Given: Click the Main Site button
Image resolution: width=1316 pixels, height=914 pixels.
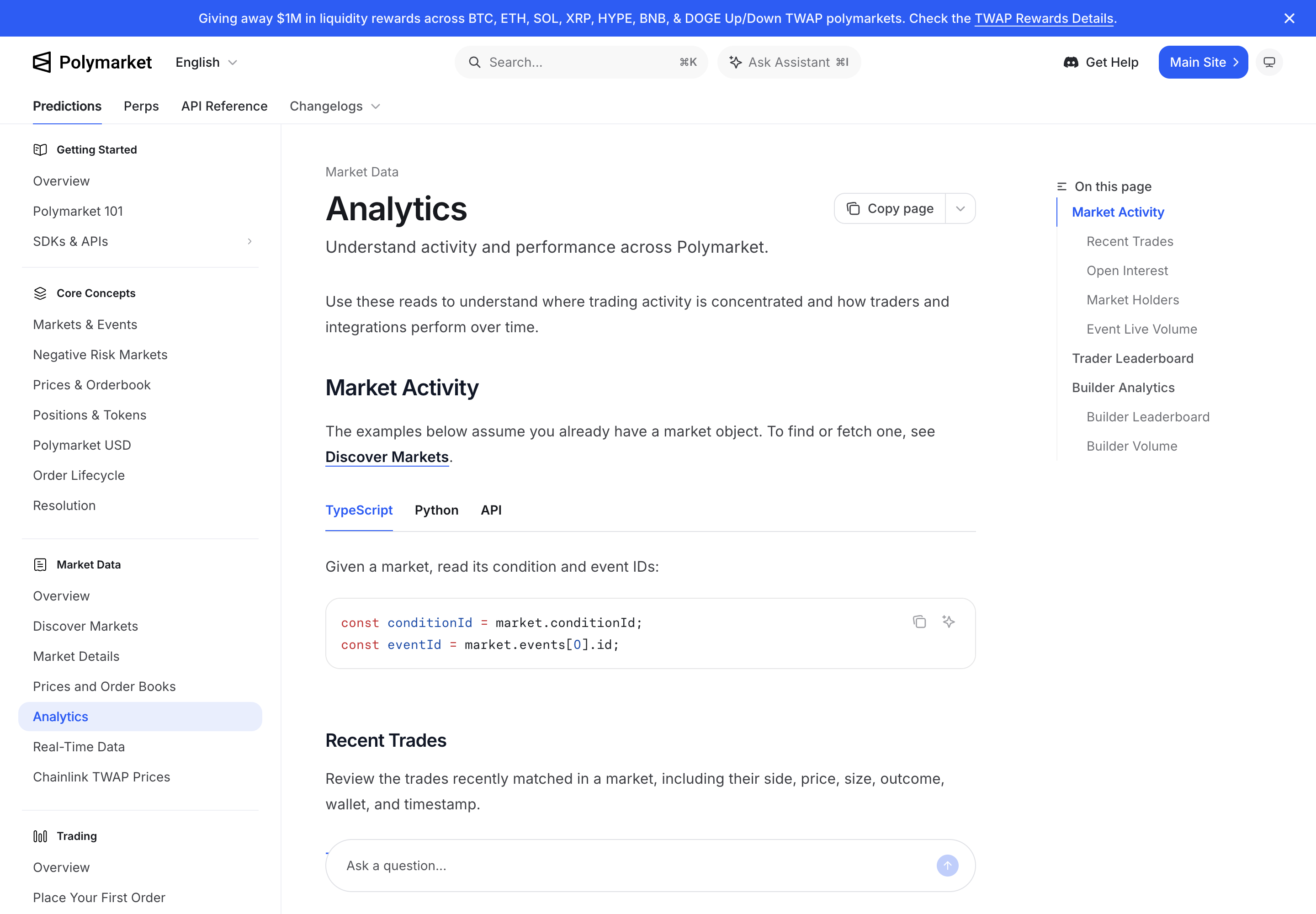Looking at the screenshot, I should pyautogui.click(x=1203, y=62).
